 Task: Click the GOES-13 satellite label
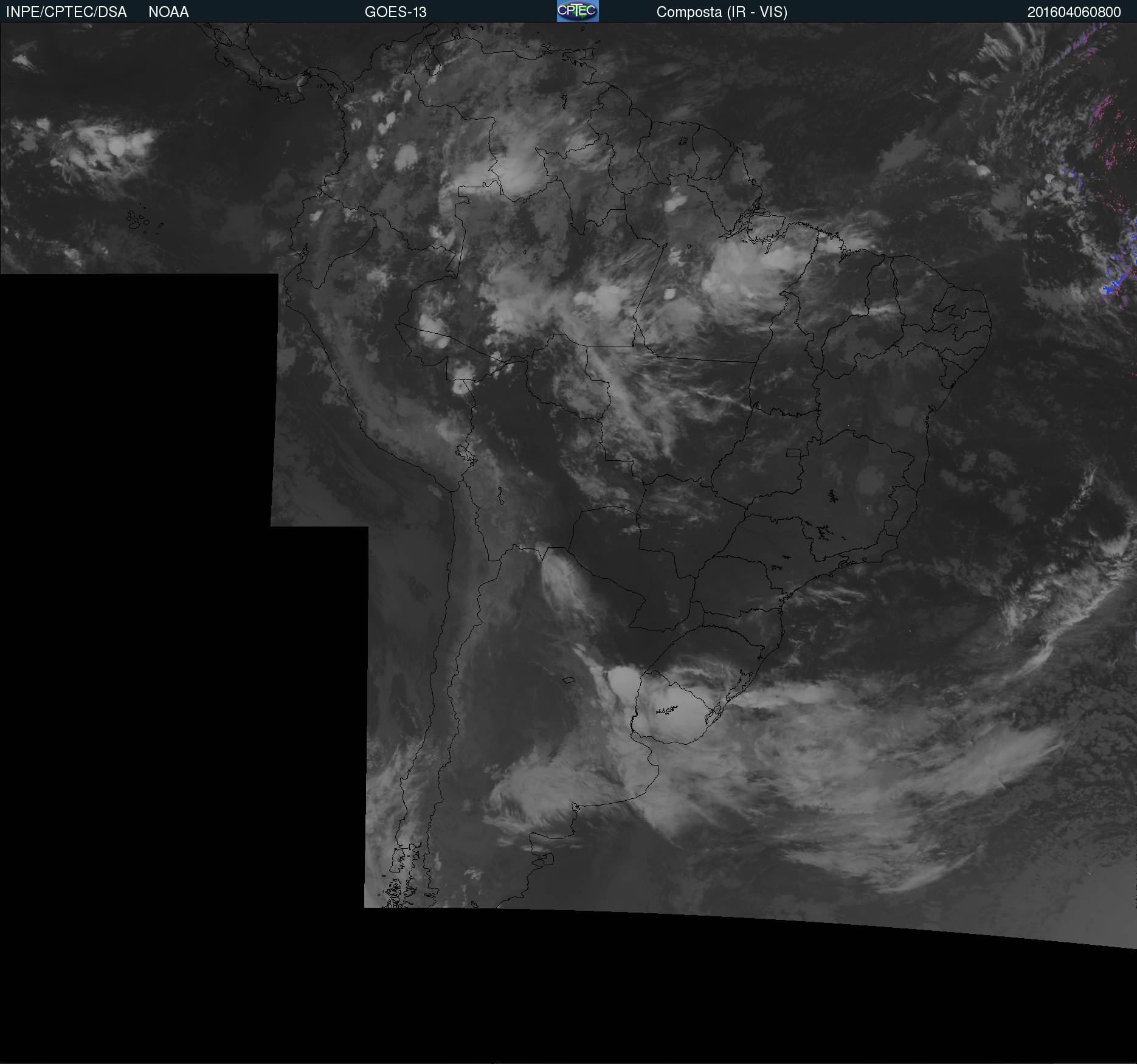click(396, 12)
